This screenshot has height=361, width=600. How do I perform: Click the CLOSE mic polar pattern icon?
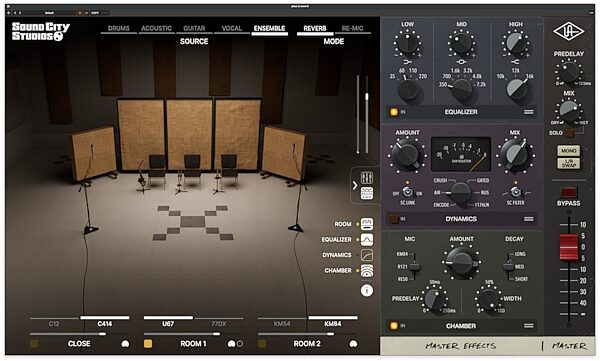pyautogui.click(x=125, y=344)
